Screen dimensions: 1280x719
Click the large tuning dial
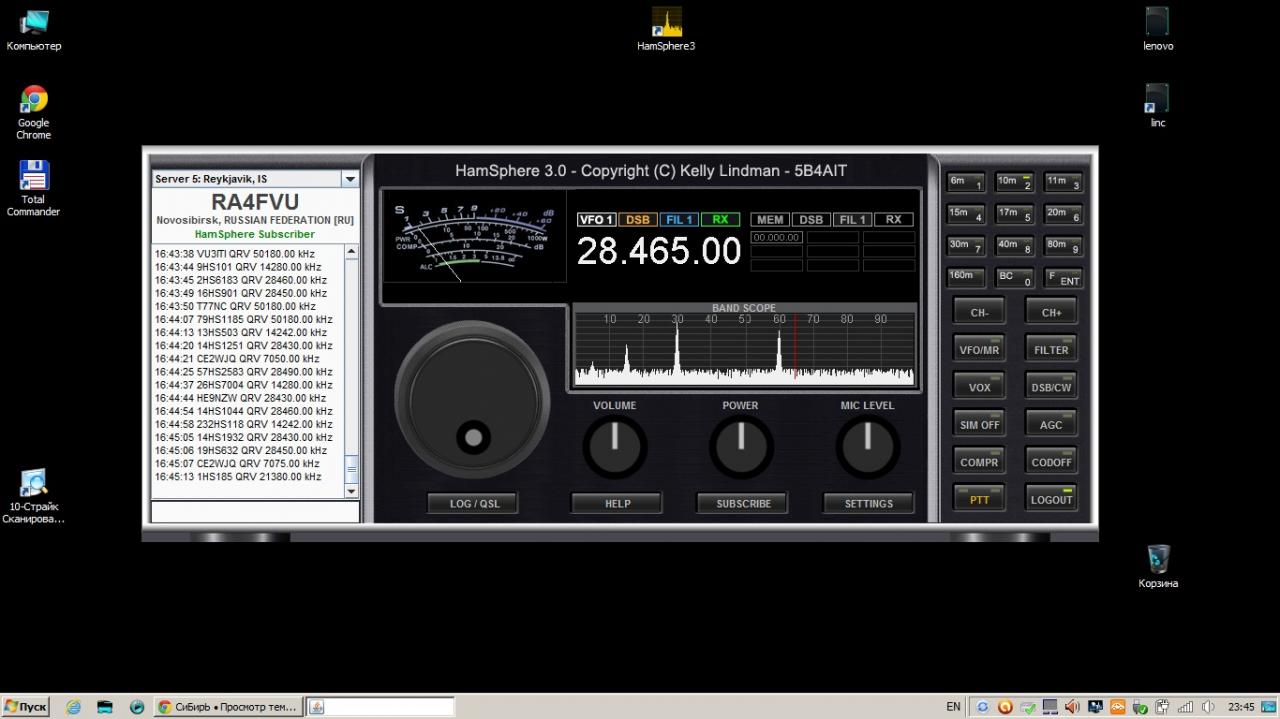[x=472, y=399]
